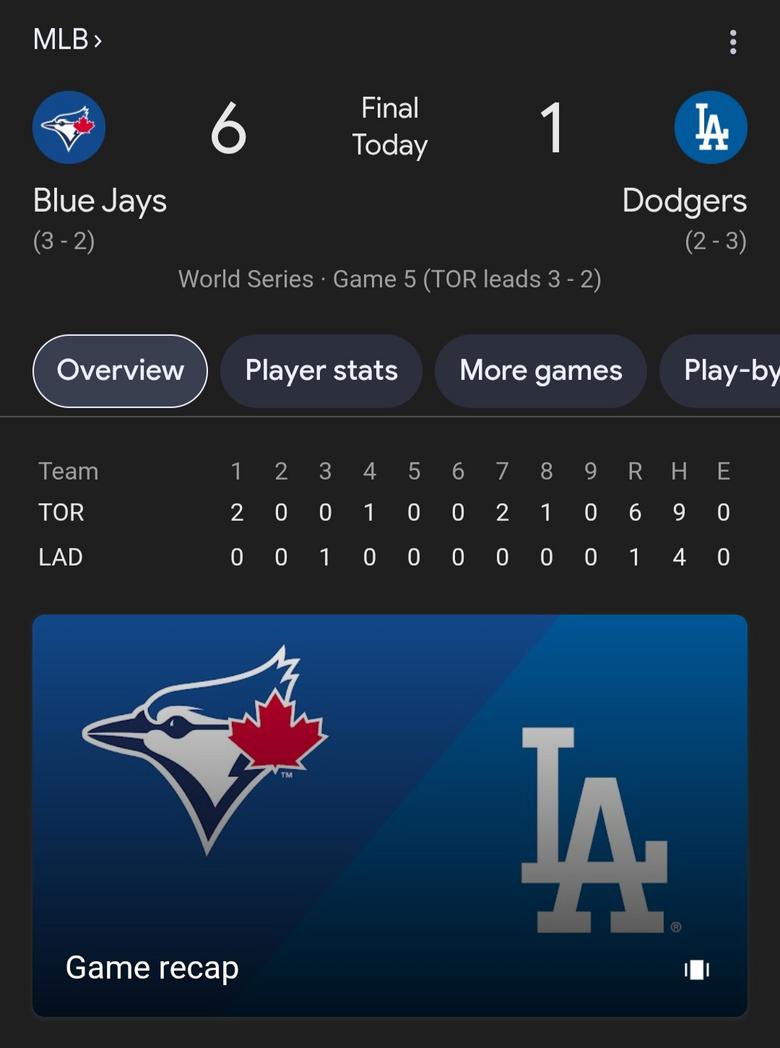Open the Dodgers team name link

pyautogui.click(x=684, y=201)
